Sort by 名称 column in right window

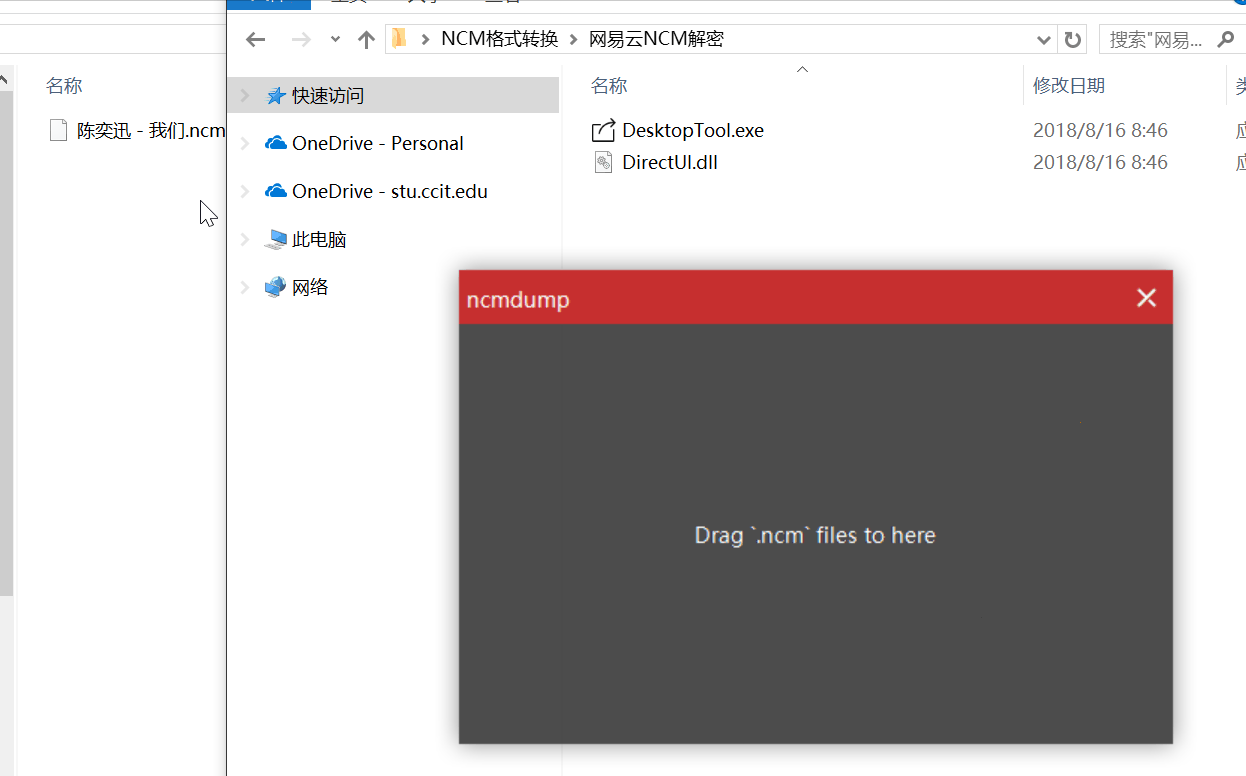(609, 86)
